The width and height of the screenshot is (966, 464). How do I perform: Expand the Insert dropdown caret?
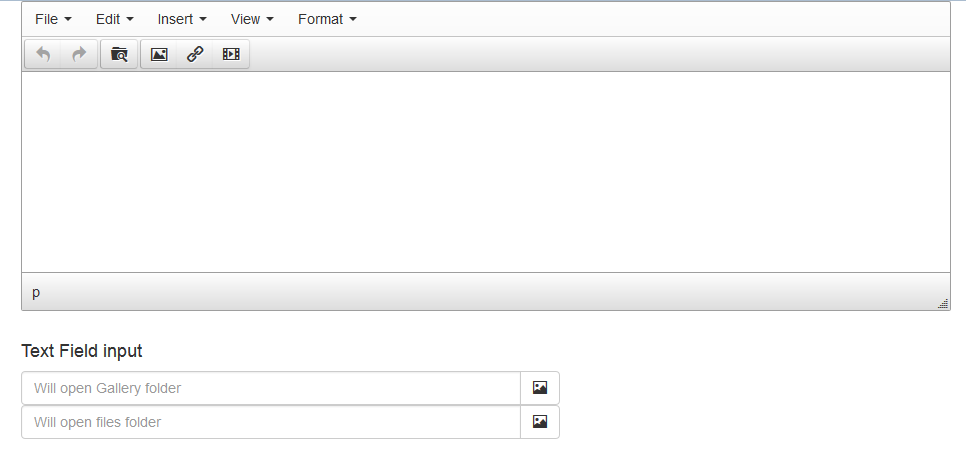point(203,20)
